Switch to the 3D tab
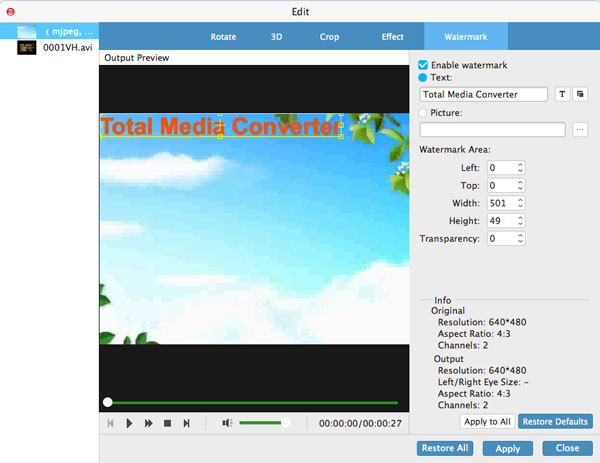 [x=276, y=37]
